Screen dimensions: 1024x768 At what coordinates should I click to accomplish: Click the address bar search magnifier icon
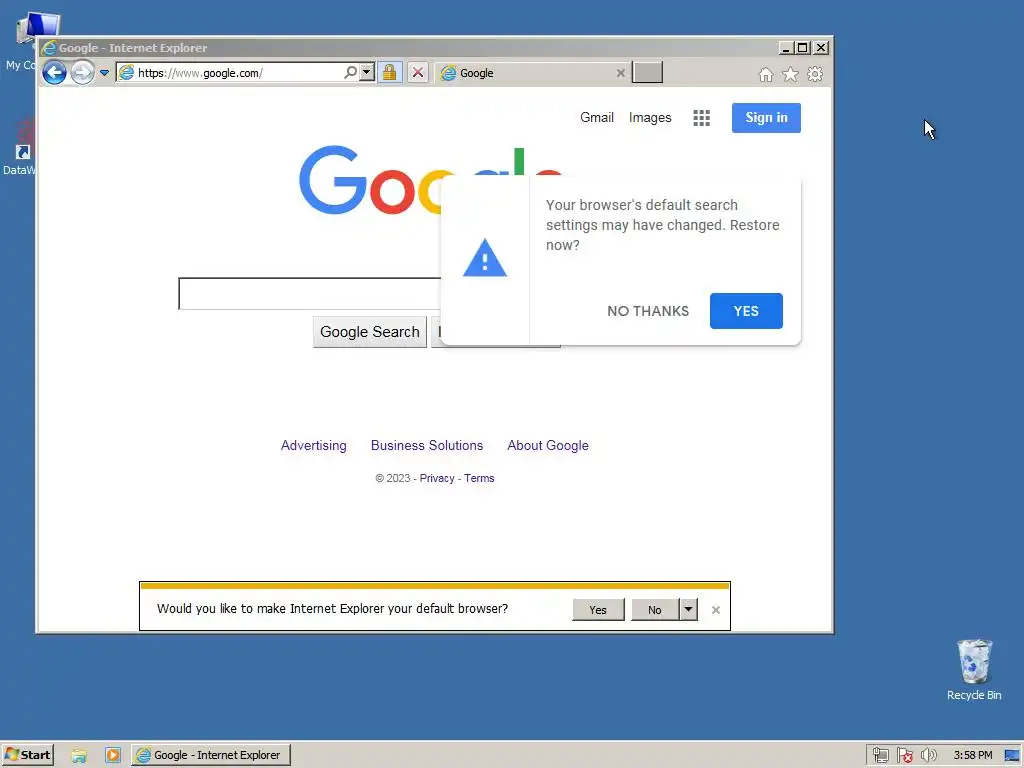351,72
